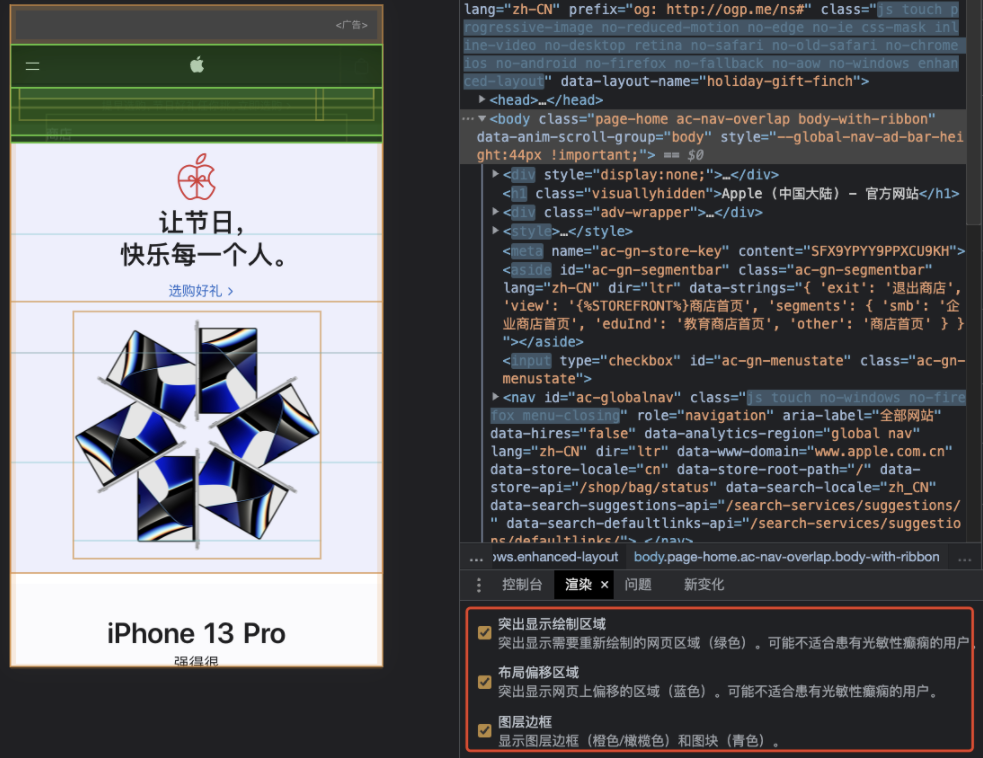Open the drawer's three-dot kebab menu
The image size is (983, 758).
(x=479, y=585)
